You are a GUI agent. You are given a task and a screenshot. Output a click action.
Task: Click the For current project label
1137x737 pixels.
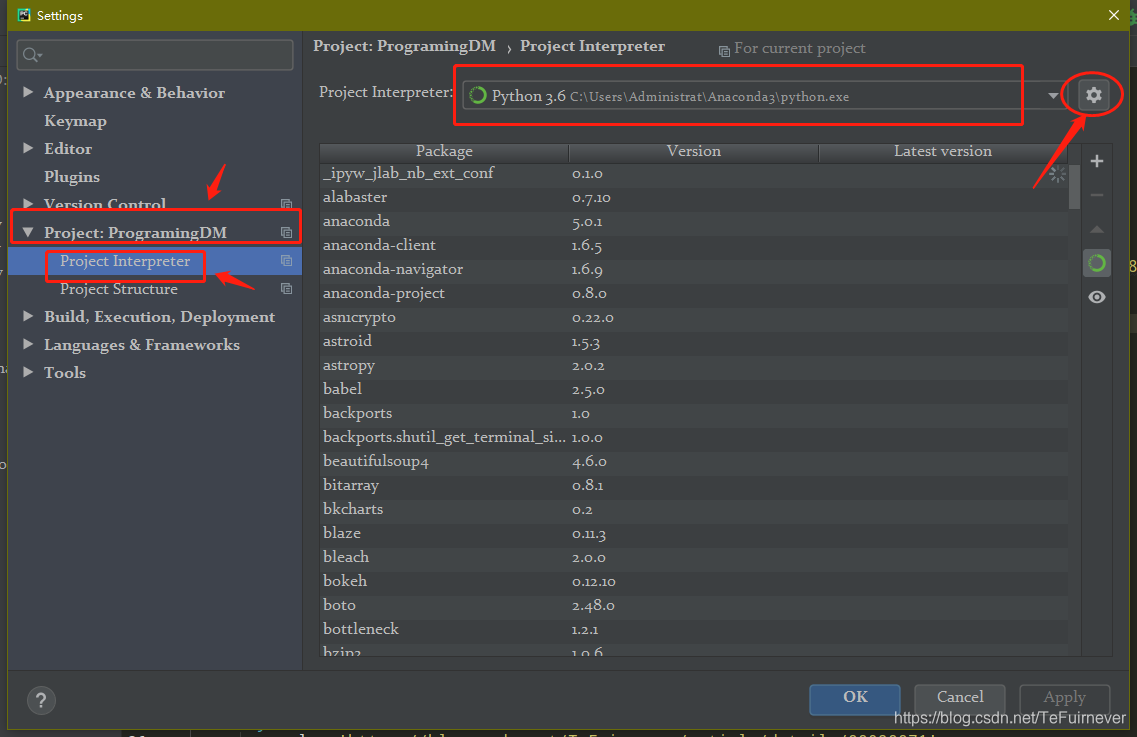799,48
